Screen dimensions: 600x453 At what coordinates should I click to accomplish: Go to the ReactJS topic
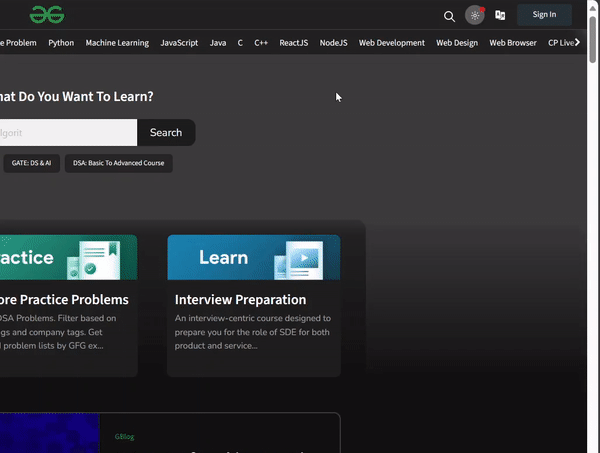293,43
